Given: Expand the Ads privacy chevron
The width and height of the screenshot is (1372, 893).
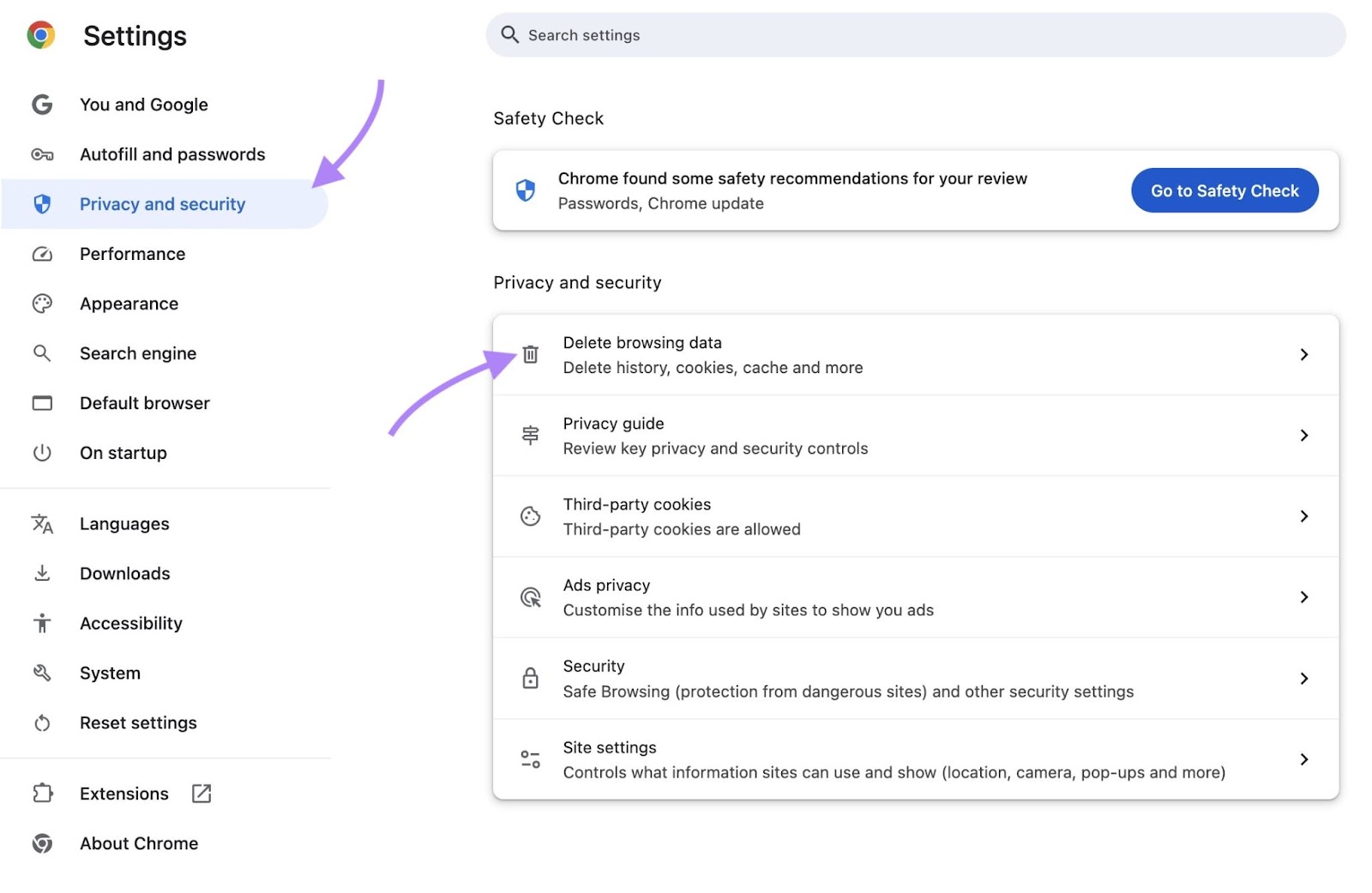Looking at the screenshot, I should pyautogui.click(x=1304, y=597).
